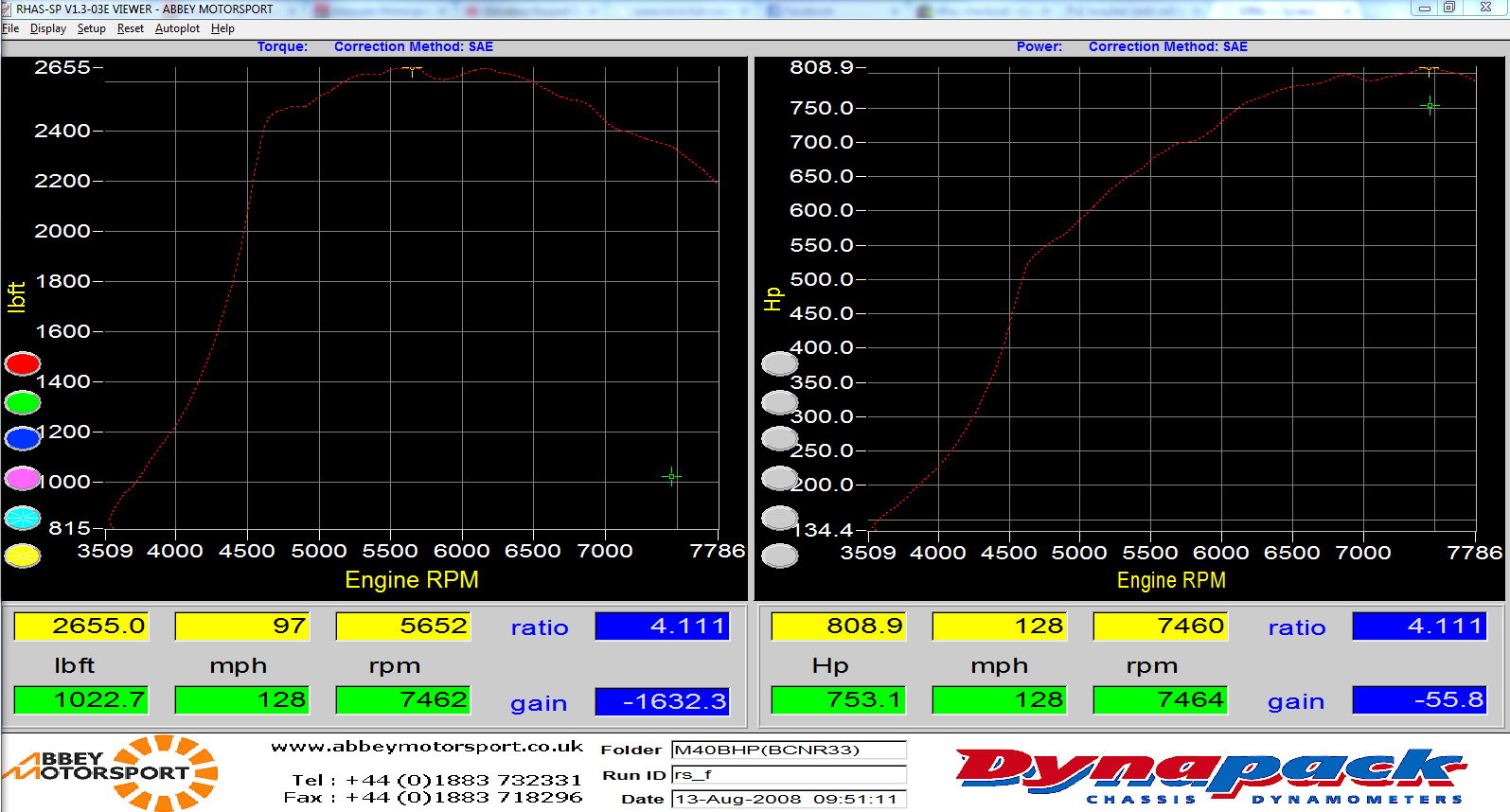
Task: Click the torque ratio value 4.111
Action: pyautogui.click(x=662, y=627)
